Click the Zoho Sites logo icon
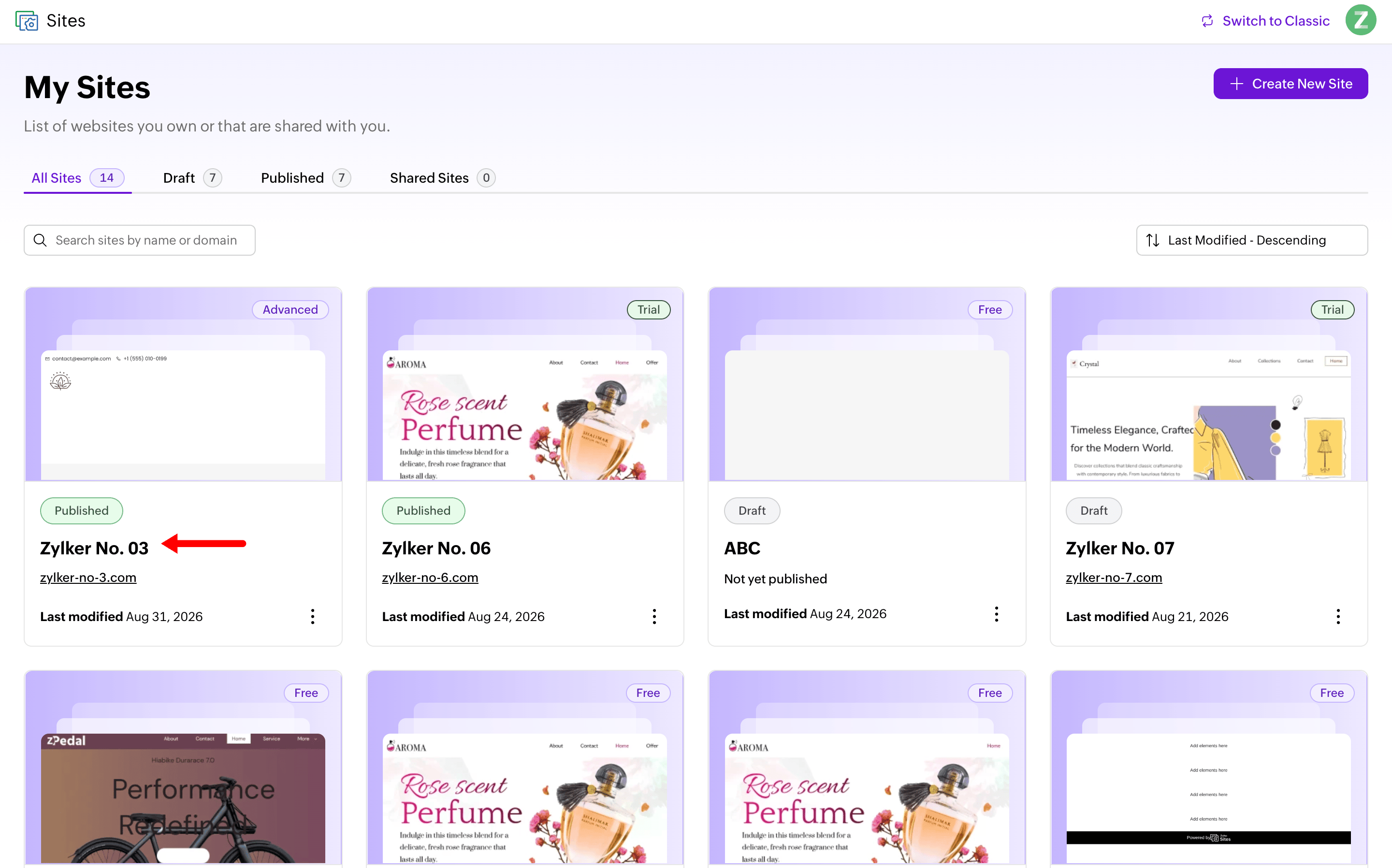 click(x=27, y=21)
